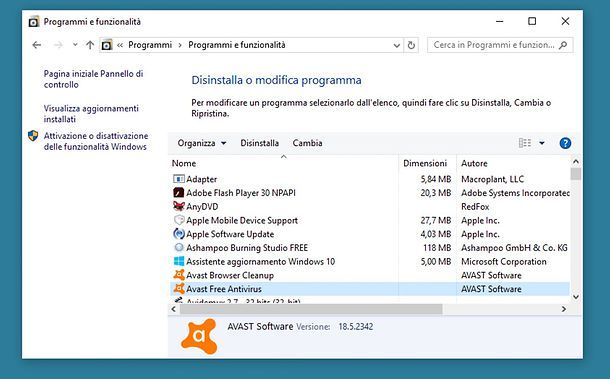This screenshot has width=610, height=379.
Task: Open Visualizza aggiornamenti installati link
Action: pyautogui.click(x=91, y=114)
